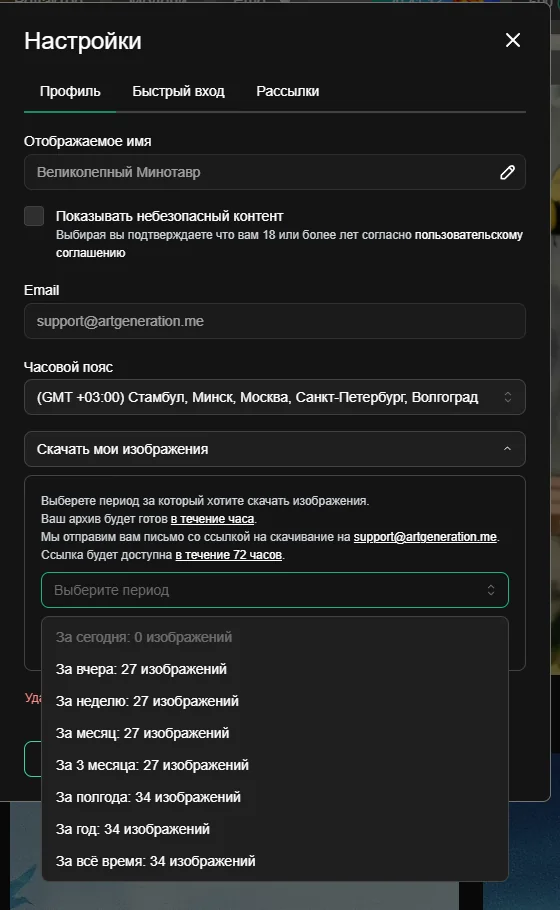Click support@artgeneration.me link in the description
This screenshot has height=910, width=560.
click(425, 537)
